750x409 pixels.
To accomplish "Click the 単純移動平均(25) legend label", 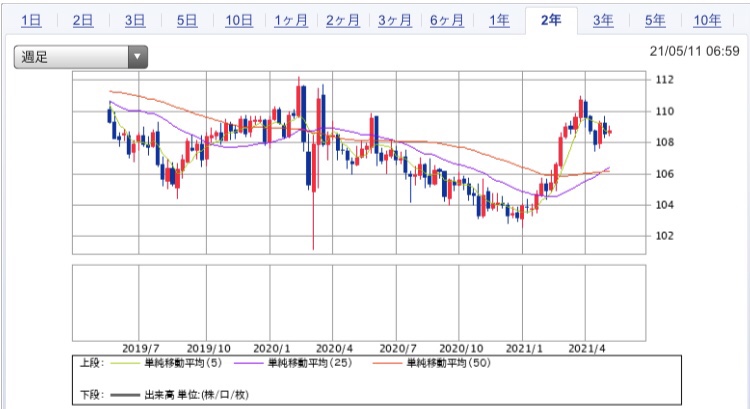I will (310, 363).
